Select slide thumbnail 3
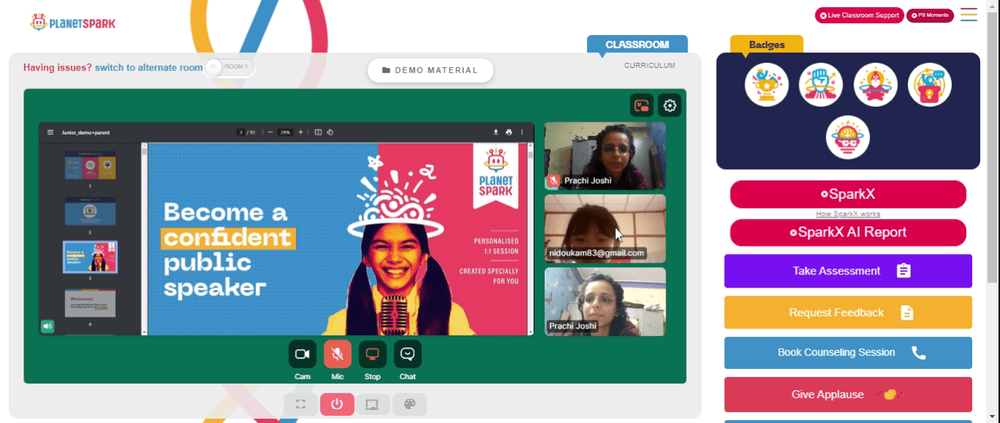Viewport: 1000px width, 423px height. (x=90, y=257)
